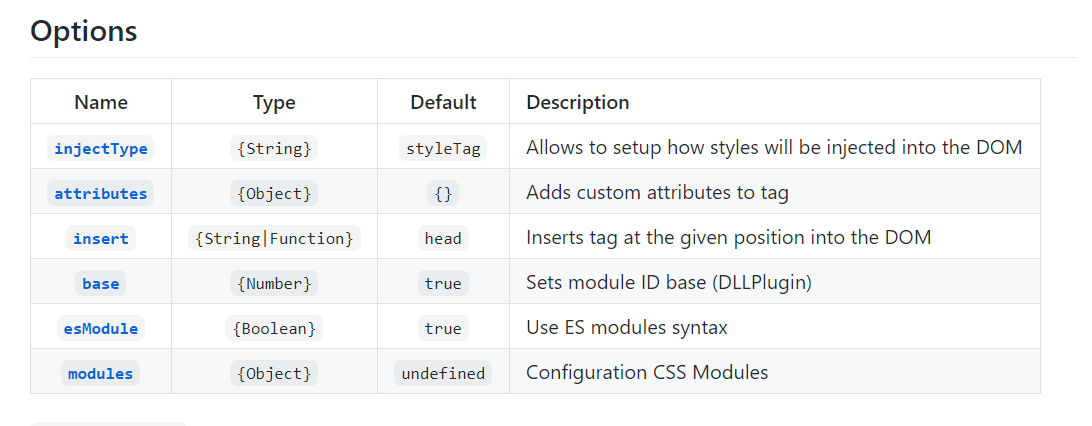Viewport: 1092px width, 426px height.
Task: Click the {Number} type value
Action: pos(274,284)
